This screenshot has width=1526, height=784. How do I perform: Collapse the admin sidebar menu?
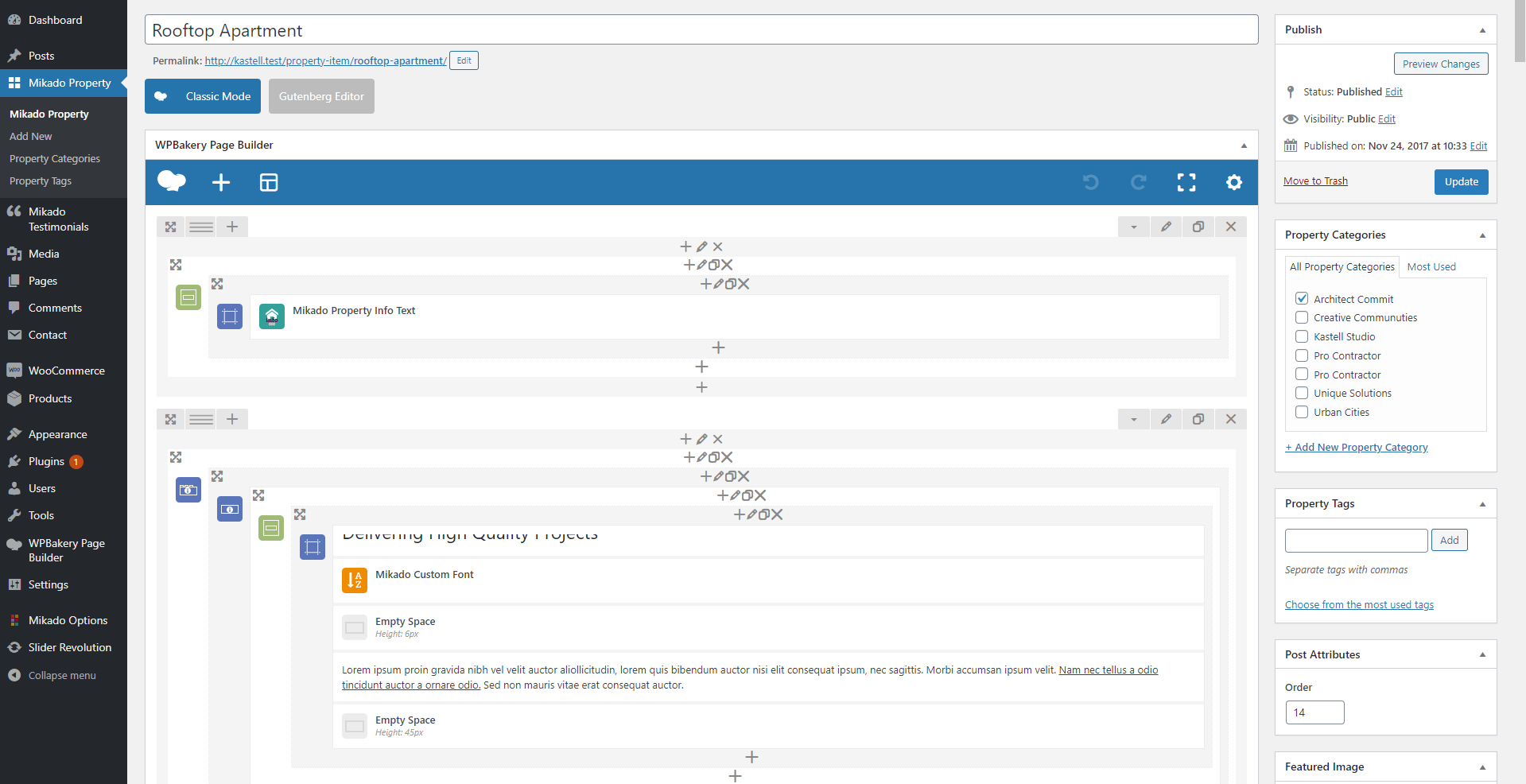(x=62, y=675)
